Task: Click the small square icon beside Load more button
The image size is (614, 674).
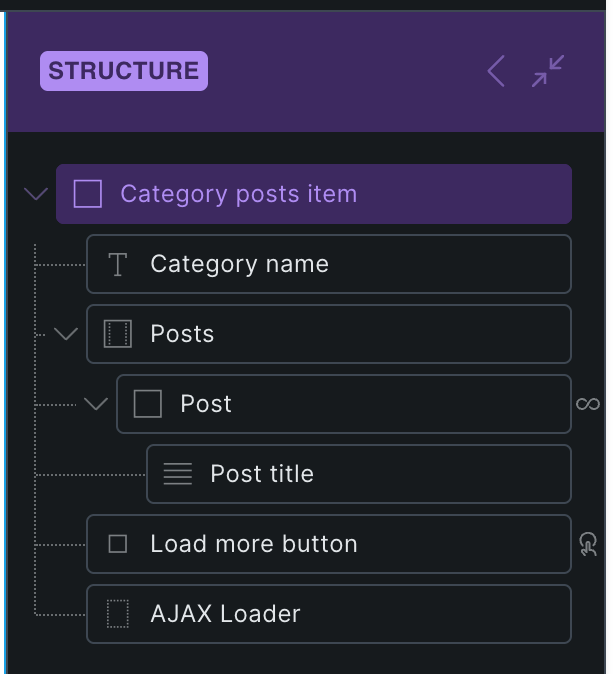Action: [x=118, y=544]
